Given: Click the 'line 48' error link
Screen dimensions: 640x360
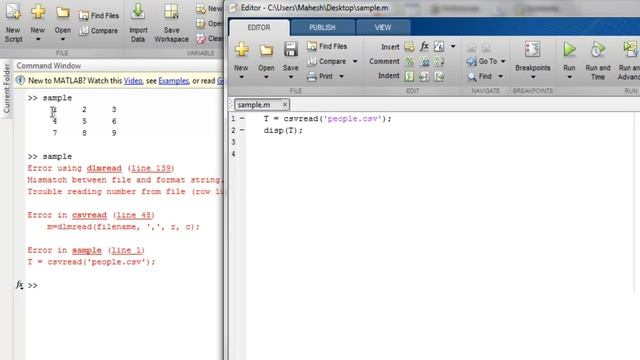Looking at the screenshot, I should point(134,215).
